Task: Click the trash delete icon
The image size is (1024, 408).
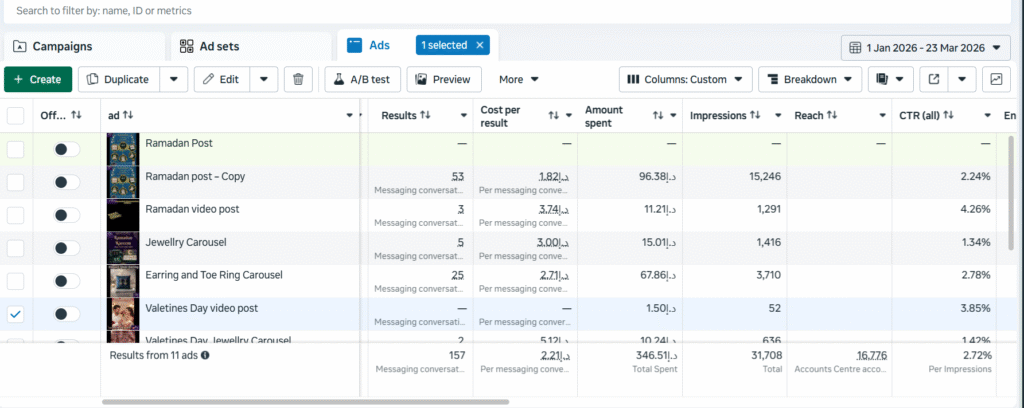Action: pos(299,79)
